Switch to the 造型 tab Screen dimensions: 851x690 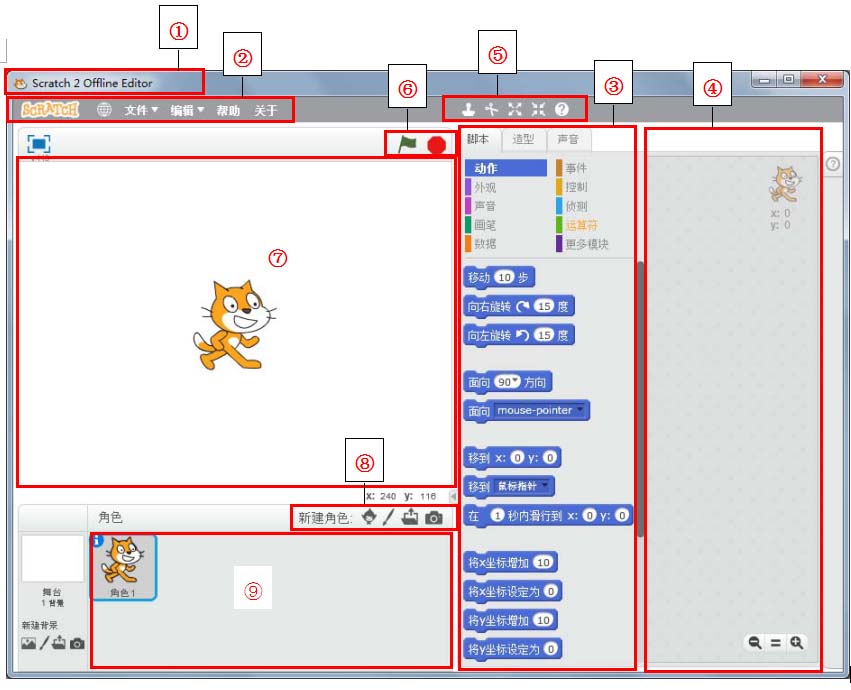[522, 140]
